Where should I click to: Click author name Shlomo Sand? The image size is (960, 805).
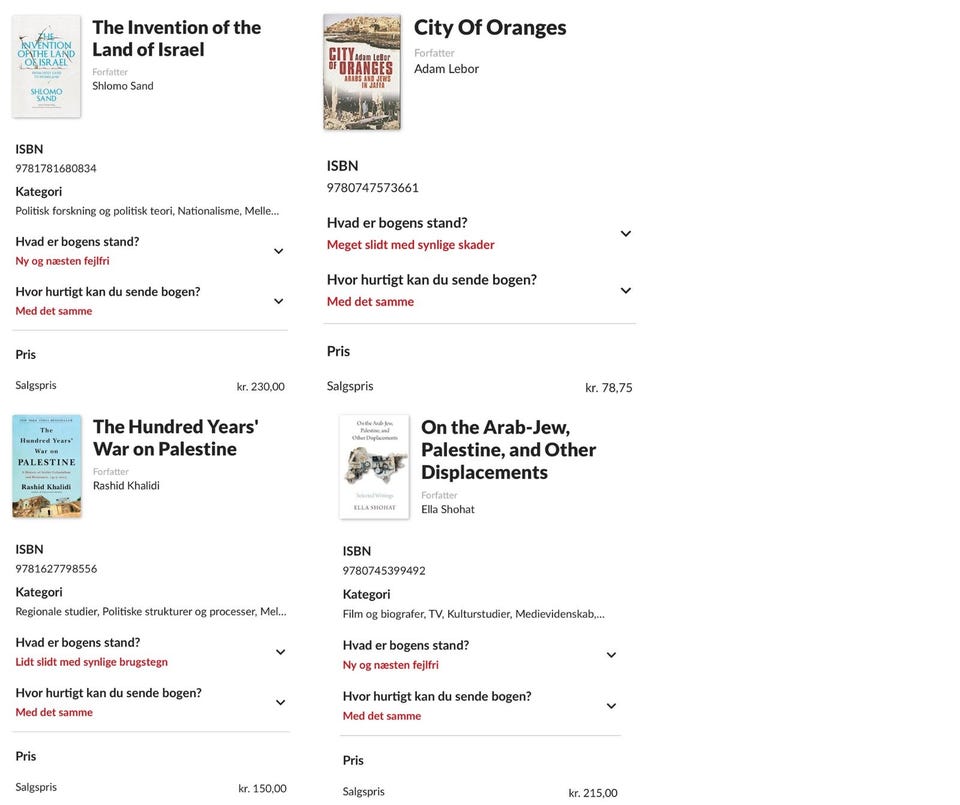tap(123, 86)
